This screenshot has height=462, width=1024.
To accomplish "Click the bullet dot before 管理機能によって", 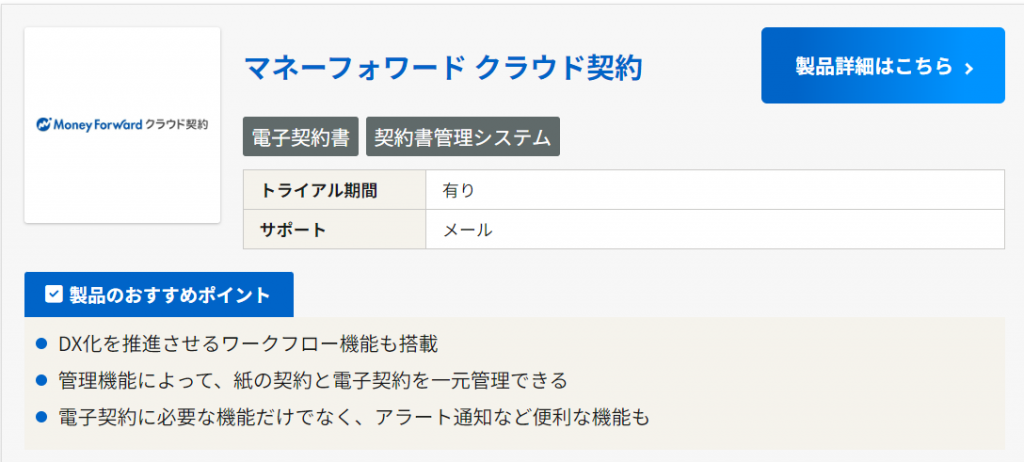I will (x=42, y=380).
